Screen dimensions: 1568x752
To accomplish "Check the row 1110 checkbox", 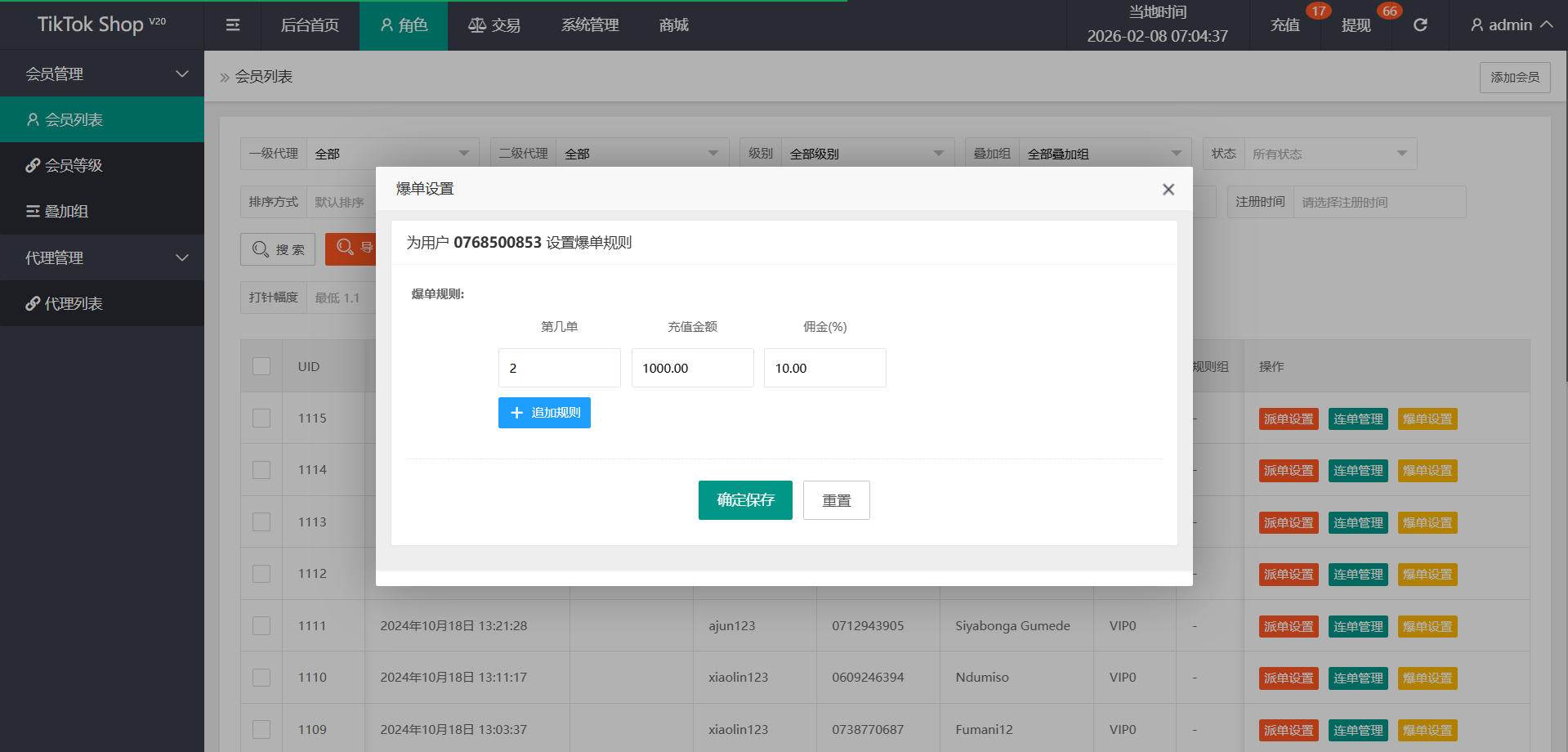I will [261, 678].
